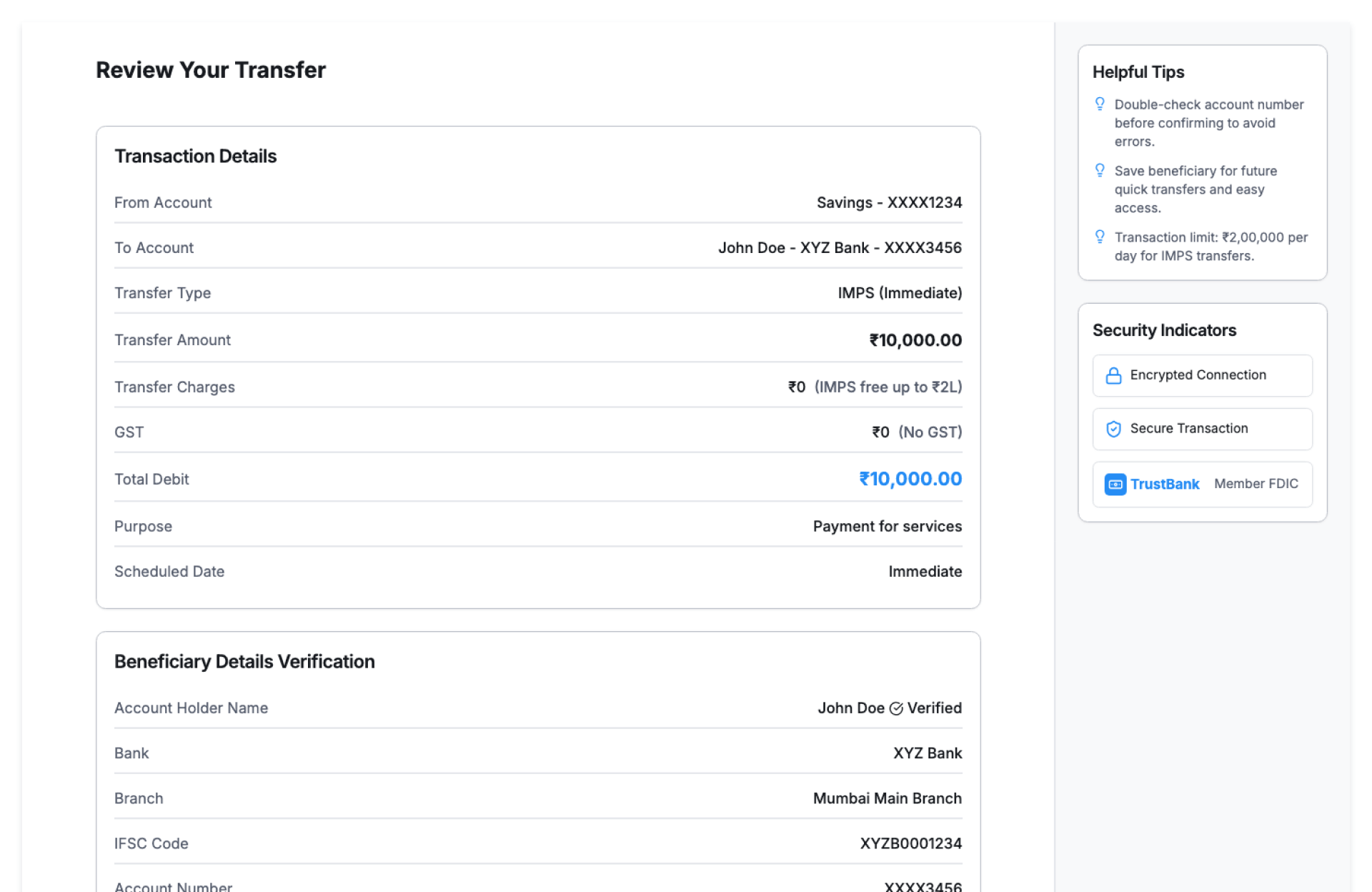Screen dimensions: 1372x892
Task: Click the shield icon beside Secure Transaction
Action: point(1113,429)
